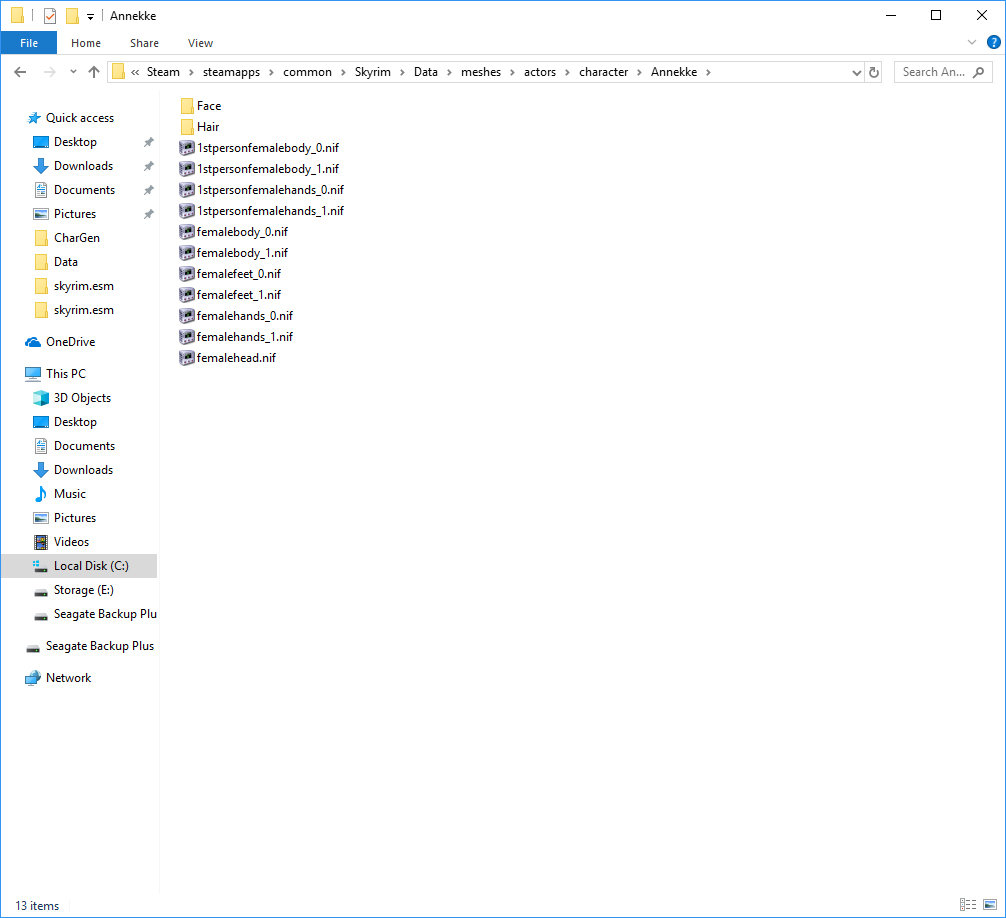Image resolution: width=1006 pixels, height=918 pixels.
Task: Select Local Disk (C:) drive
Action: click(x=80, y=566)
